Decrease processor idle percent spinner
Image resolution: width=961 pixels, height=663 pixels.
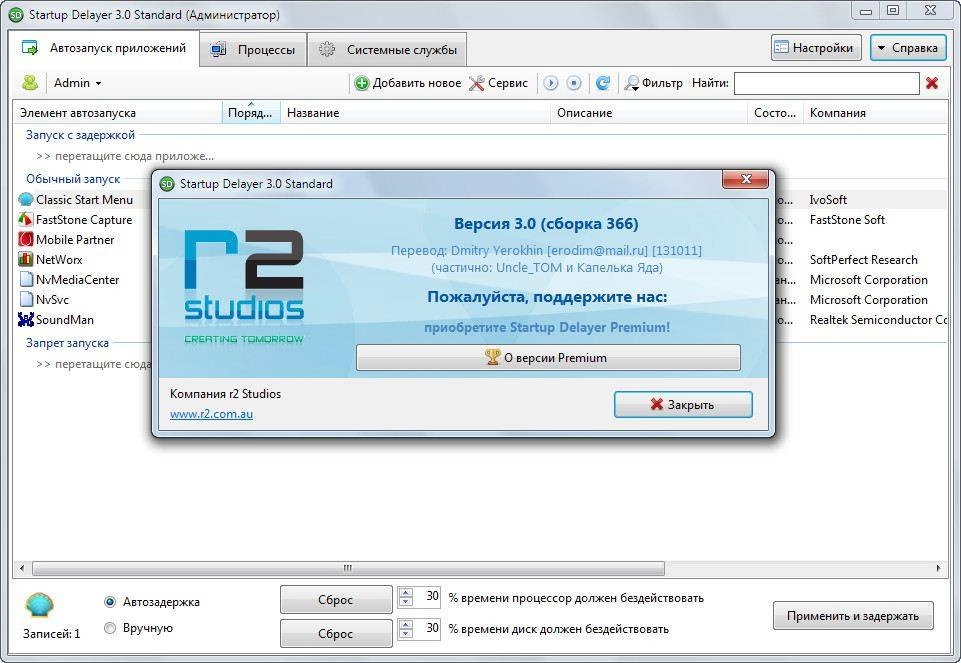tap(406, 602)
